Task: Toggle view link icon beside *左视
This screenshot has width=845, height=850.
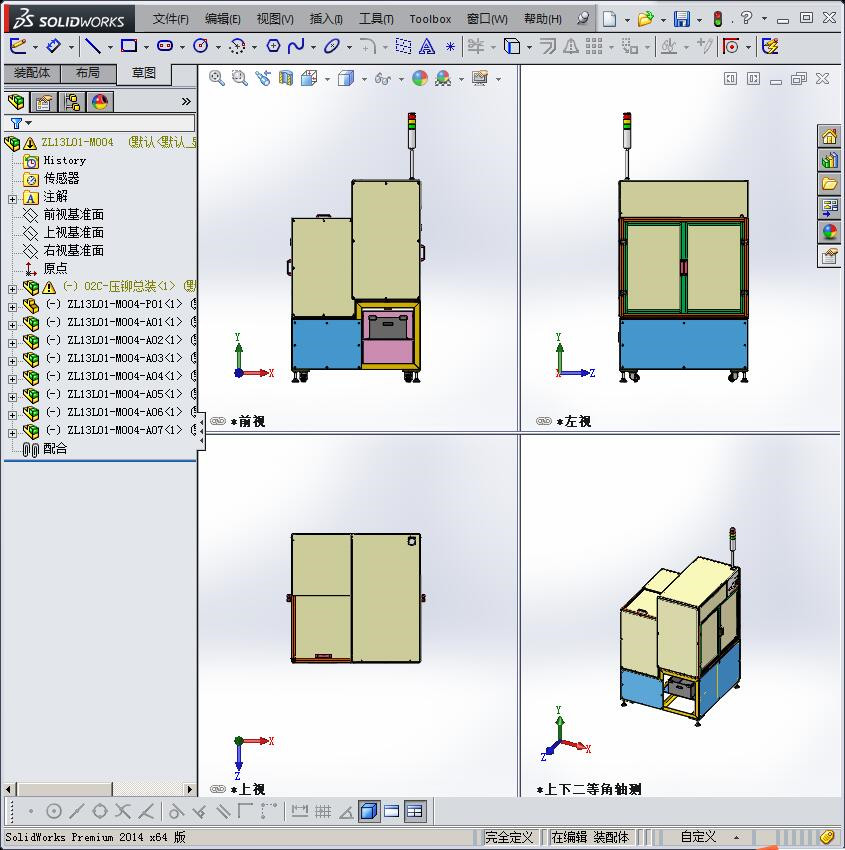Action: (544, 421)
